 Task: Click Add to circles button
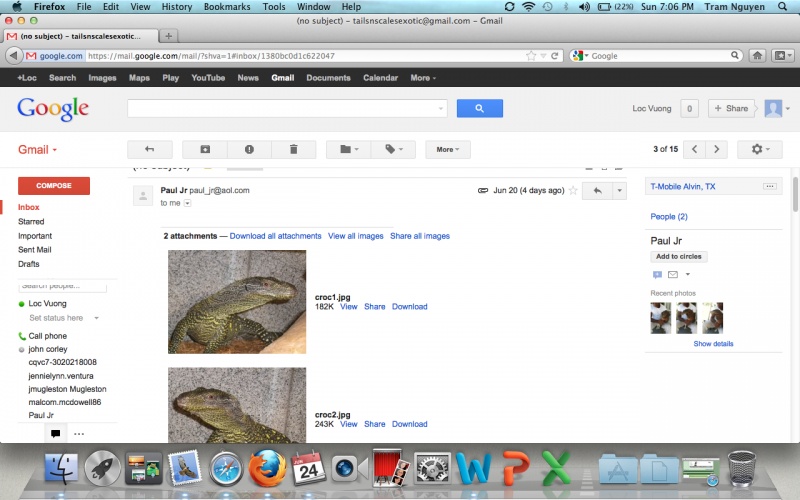(x=679, y=257)
